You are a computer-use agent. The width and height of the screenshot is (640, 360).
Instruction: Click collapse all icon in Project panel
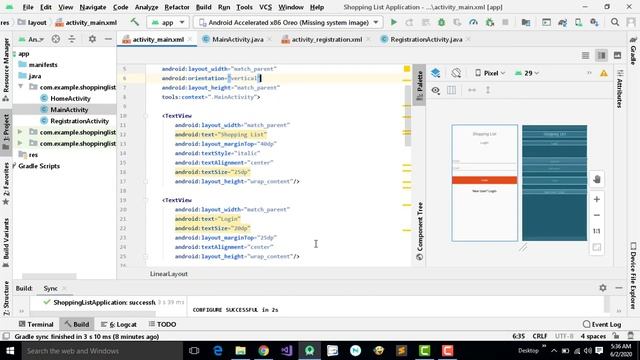(x=72, y=39)
